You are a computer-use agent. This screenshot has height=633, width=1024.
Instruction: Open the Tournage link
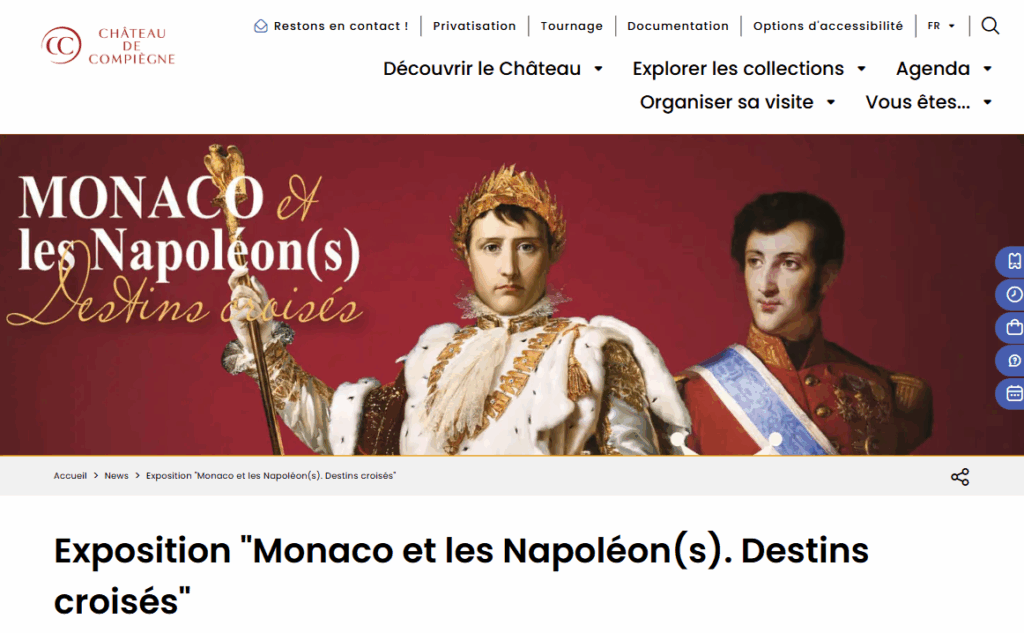pos(571,26)
